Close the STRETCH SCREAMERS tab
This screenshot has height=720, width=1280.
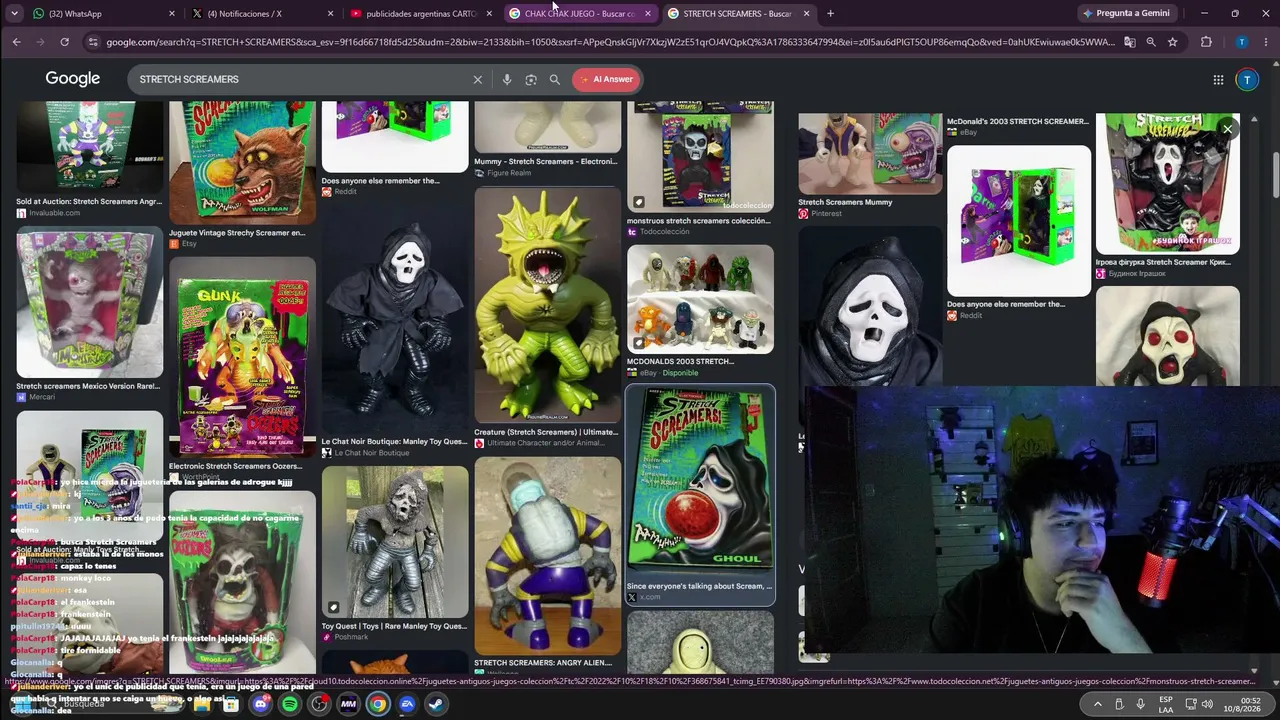tap(806, 13)
